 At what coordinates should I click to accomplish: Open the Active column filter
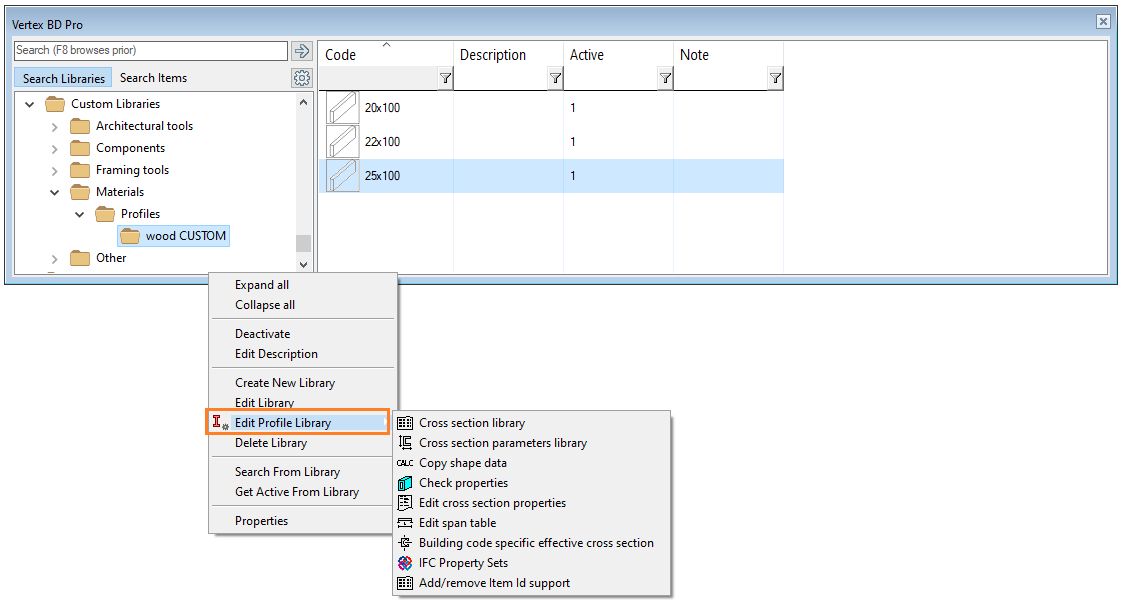(x=665, y=78)
